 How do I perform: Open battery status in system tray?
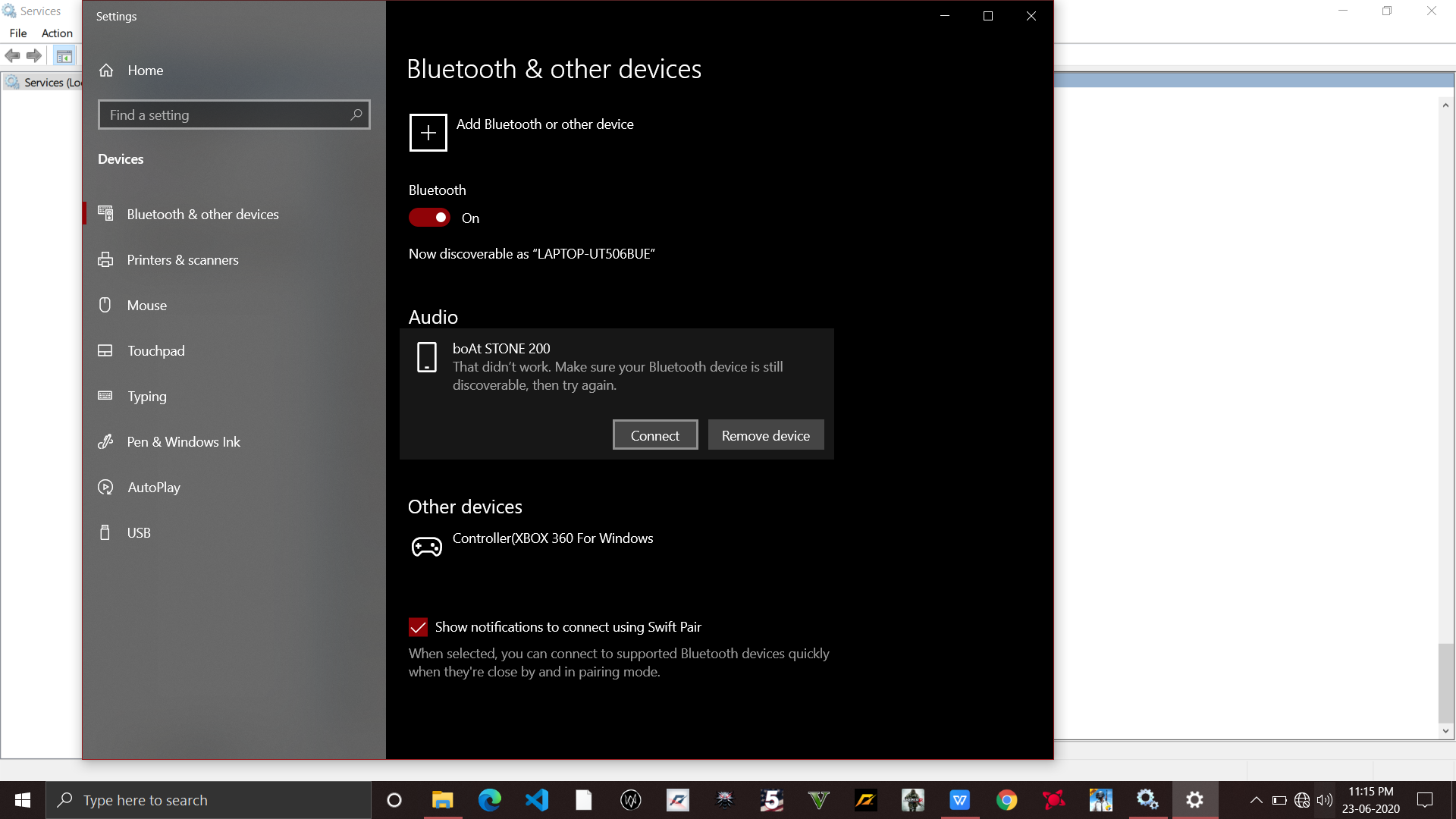1279,800
